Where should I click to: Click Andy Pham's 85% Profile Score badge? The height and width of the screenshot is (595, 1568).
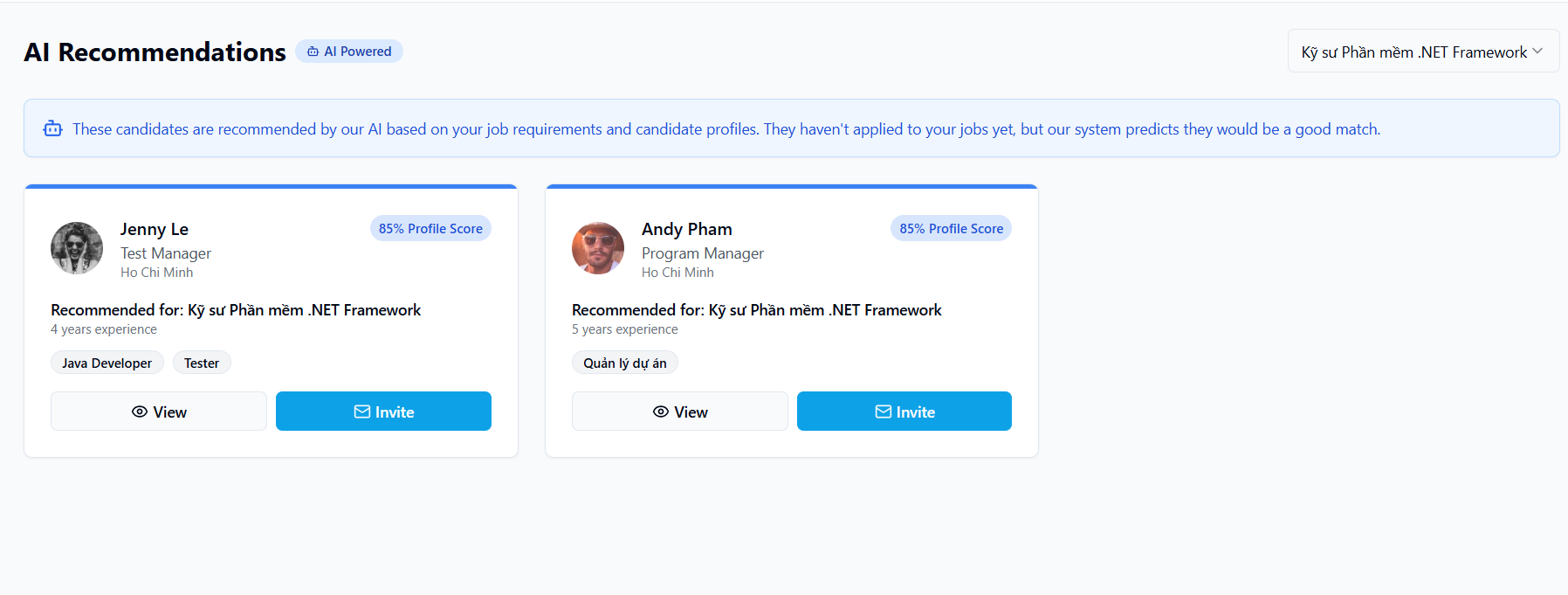(952, 229)
